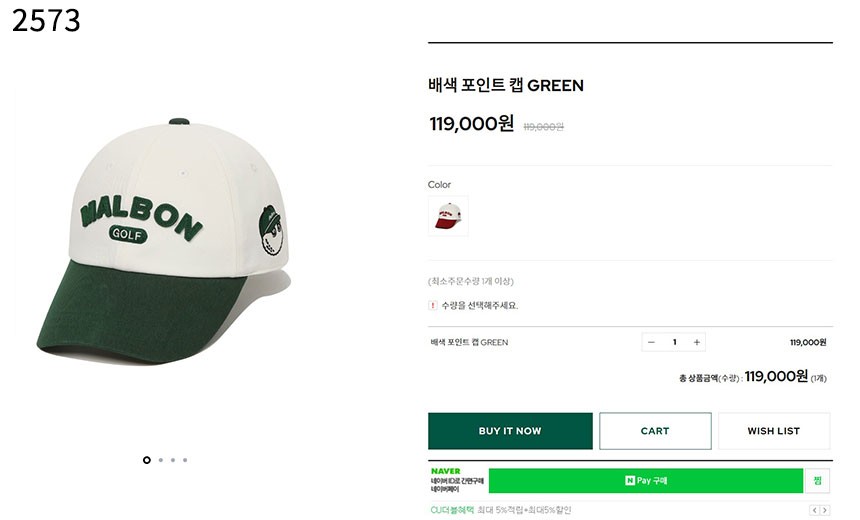The width and height of the screenshot is (860, 520).
Task: Show next Naver benefit with right arrow
Action: point(825,511)
